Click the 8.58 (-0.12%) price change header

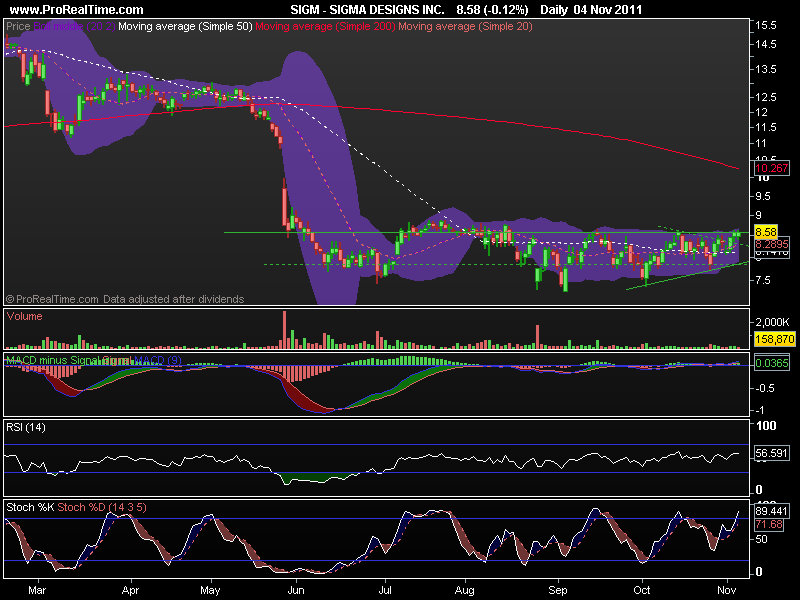492,10
